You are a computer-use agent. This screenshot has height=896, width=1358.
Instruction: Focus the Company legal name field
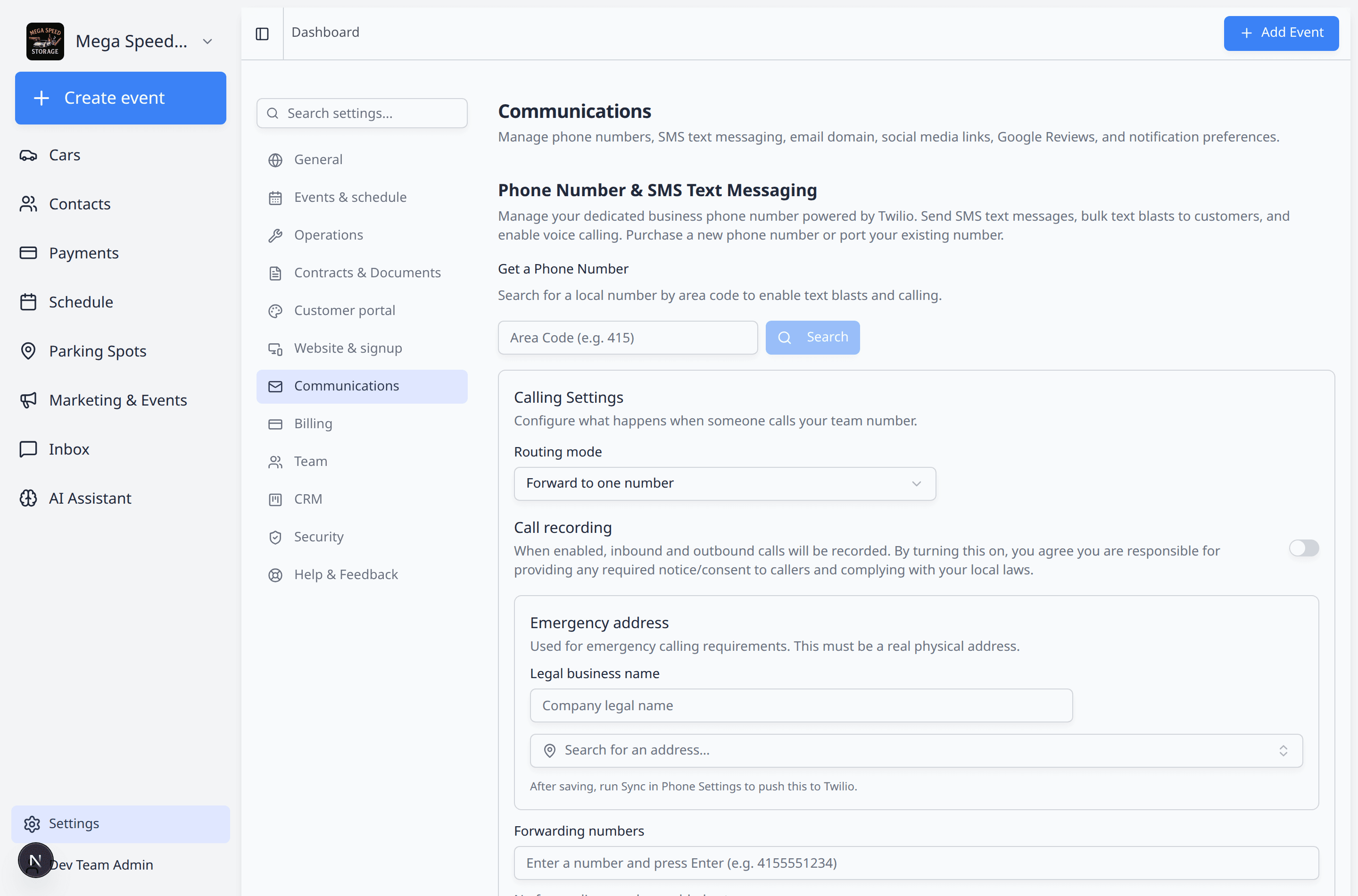pos(801,705)
